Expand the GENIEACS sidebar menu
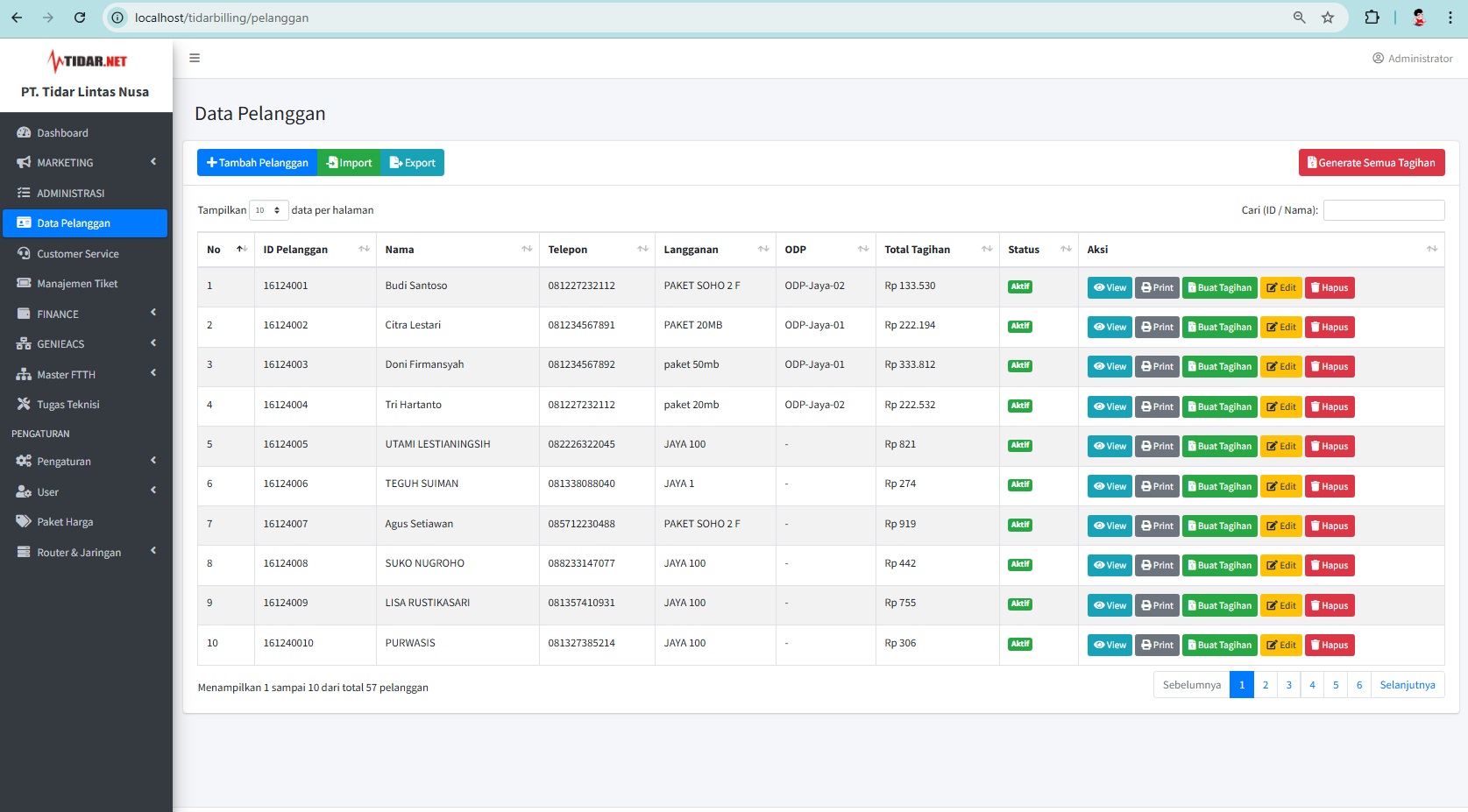The height and width of the screenshot is (812, 1468). [86, 344]
